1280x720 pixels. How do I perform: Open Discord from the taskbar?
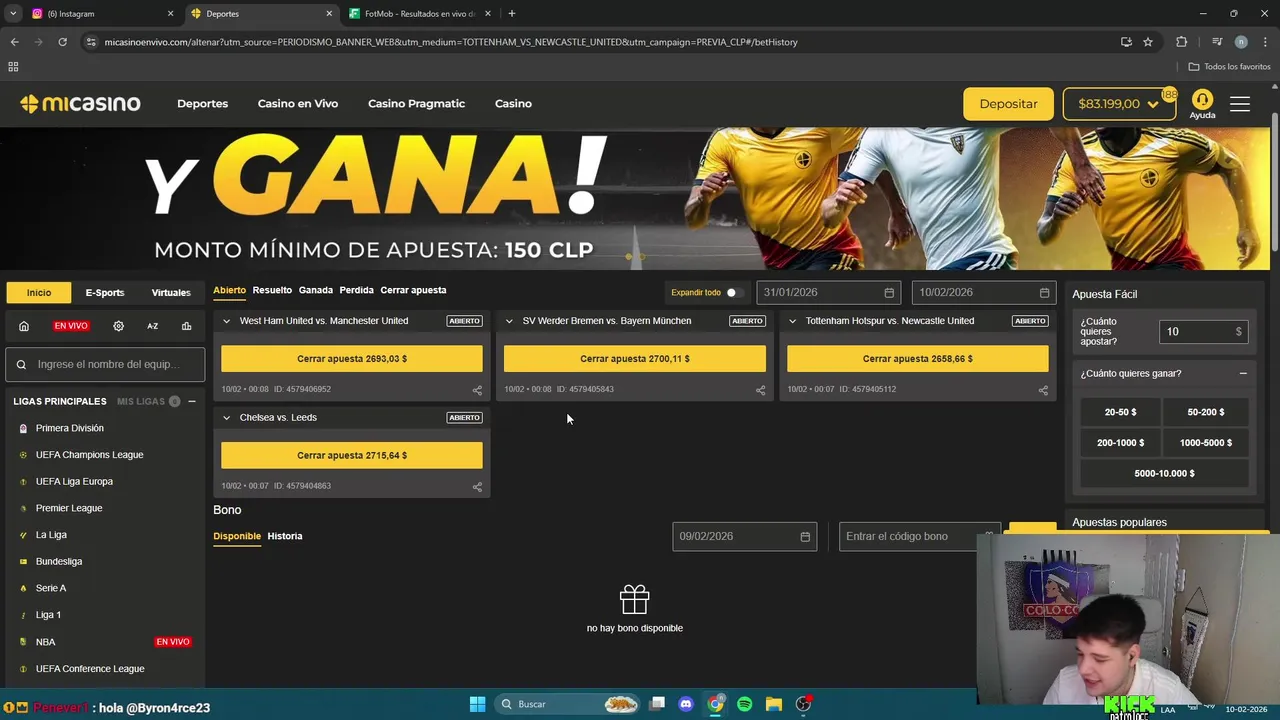[x=685, y=704]
